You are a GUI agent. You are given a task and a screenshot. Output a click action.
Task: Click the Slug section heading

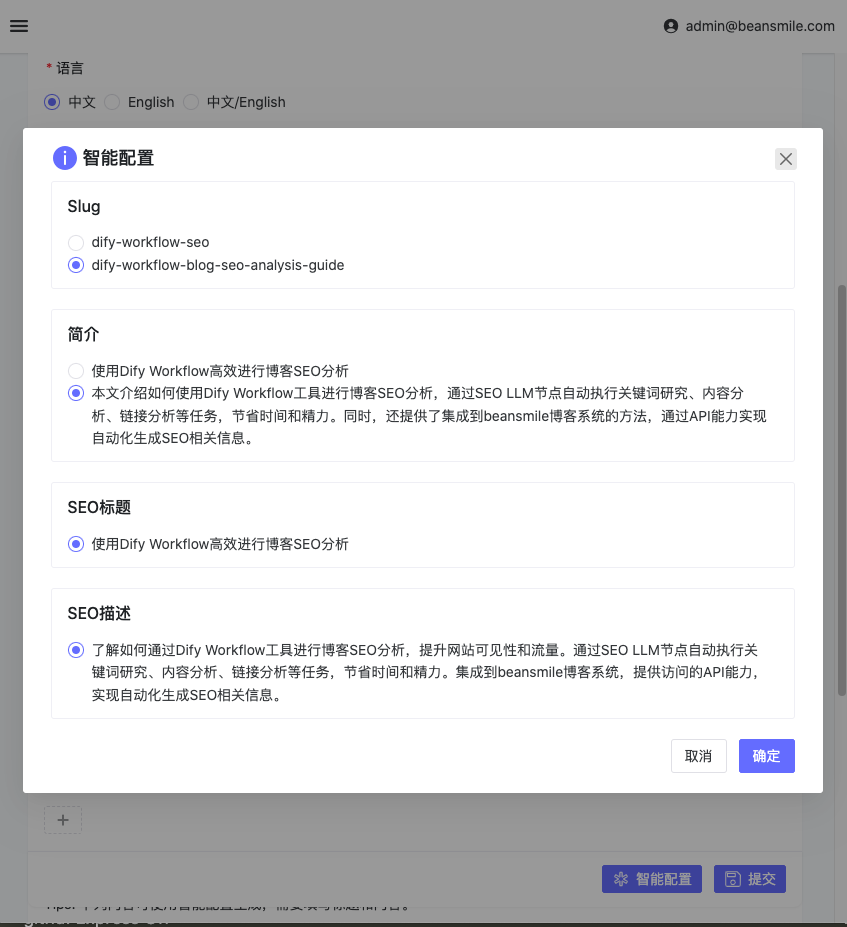click(84, 206)
